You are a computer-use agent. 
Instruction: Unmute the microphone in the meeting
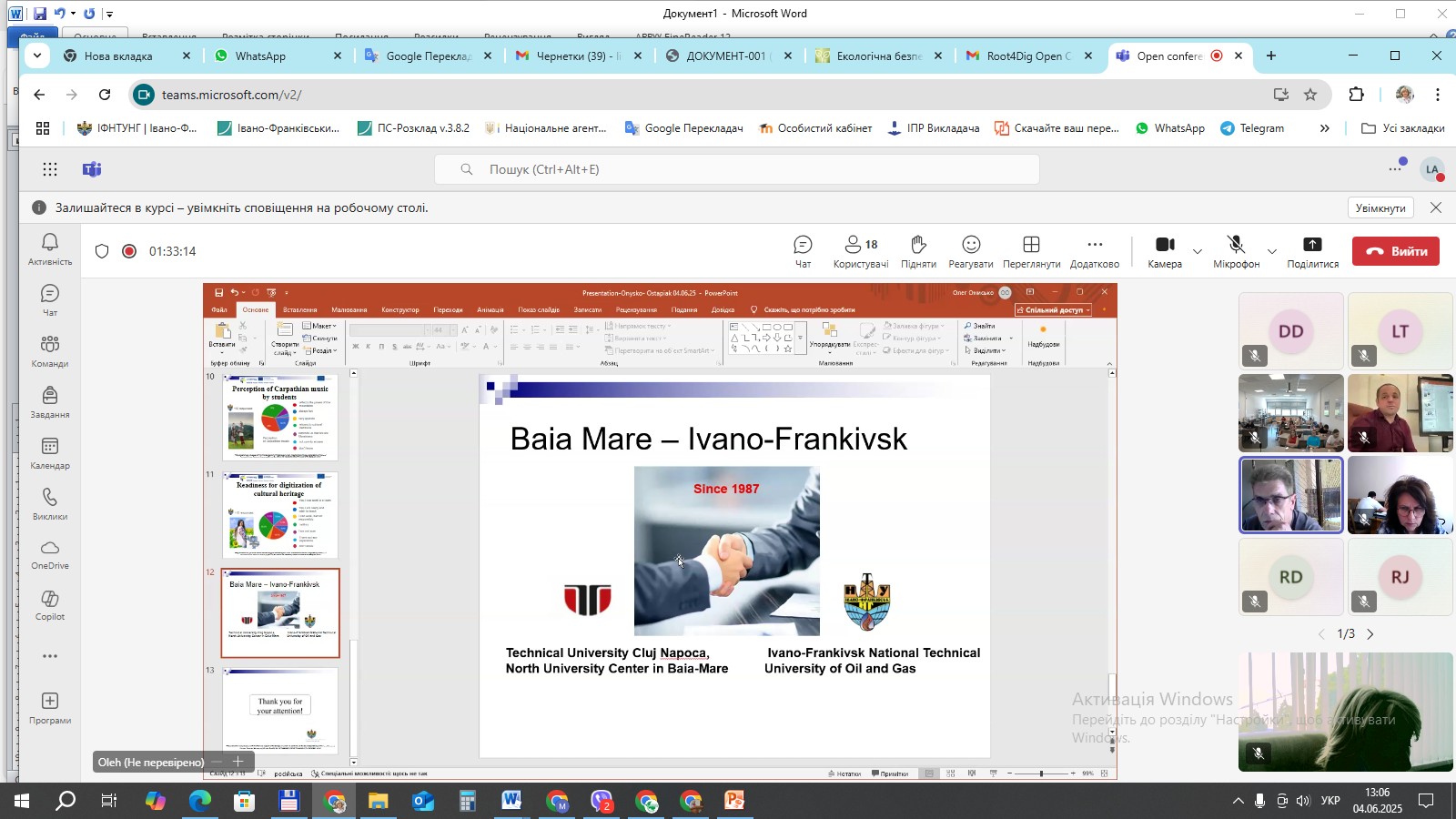pos(1236,251)
